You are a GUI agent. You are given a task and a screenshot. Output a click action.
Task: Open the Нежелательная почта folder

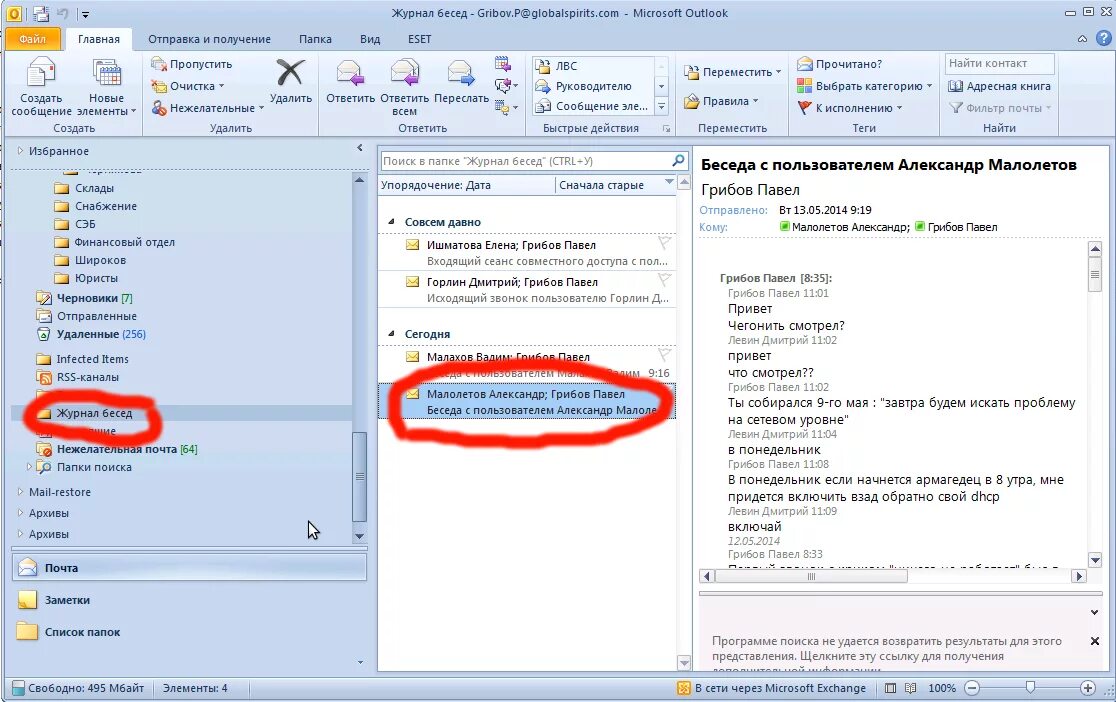tap(117, 449)
